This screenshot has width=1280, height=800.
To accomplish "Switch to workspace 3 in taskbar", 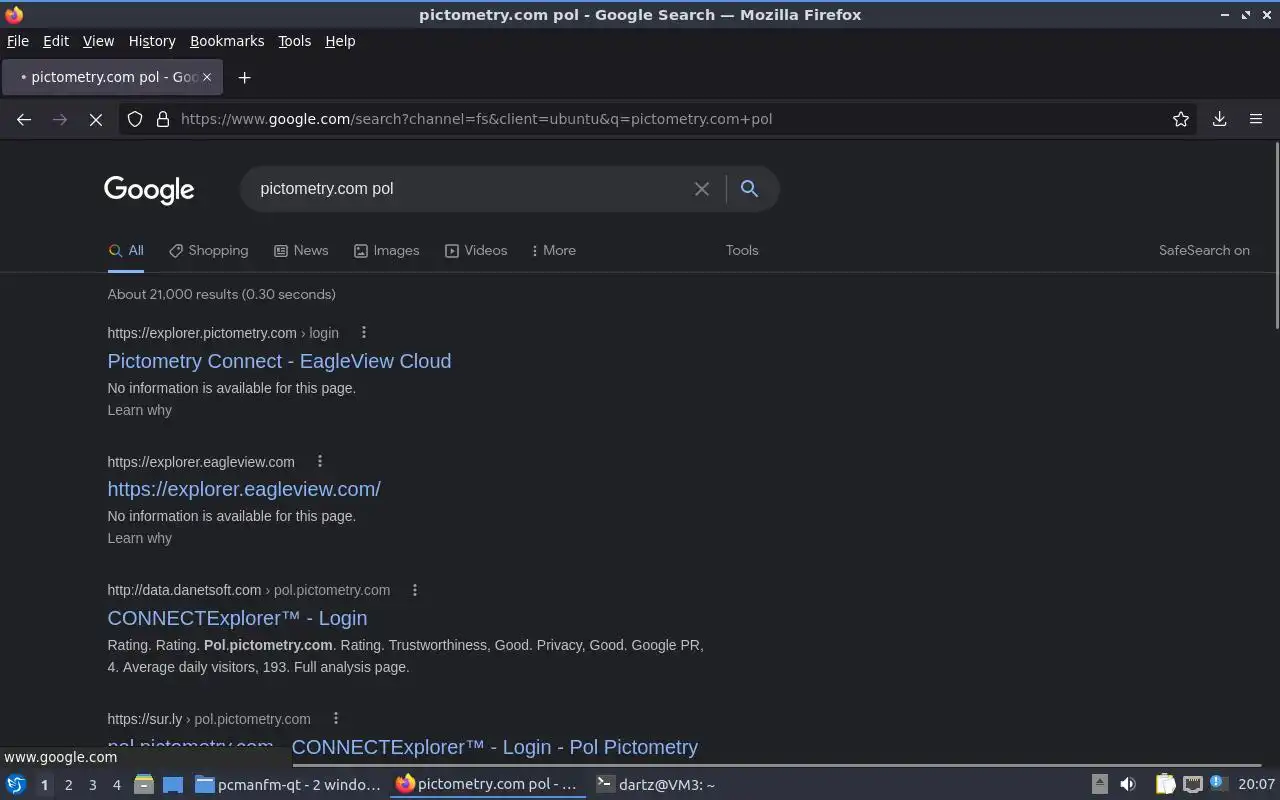I will 92,785.
